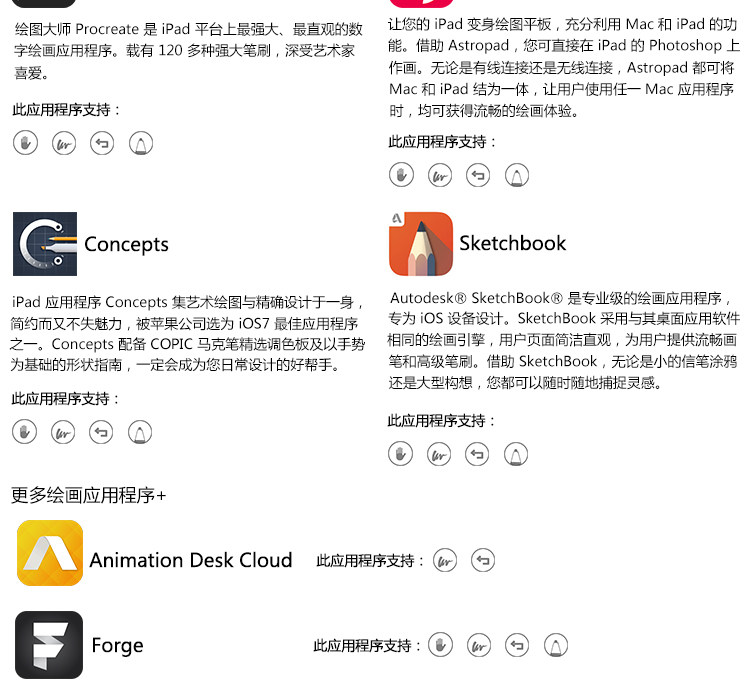
Task: Open the Sketchbook app title link
Action: coord(513,243)
